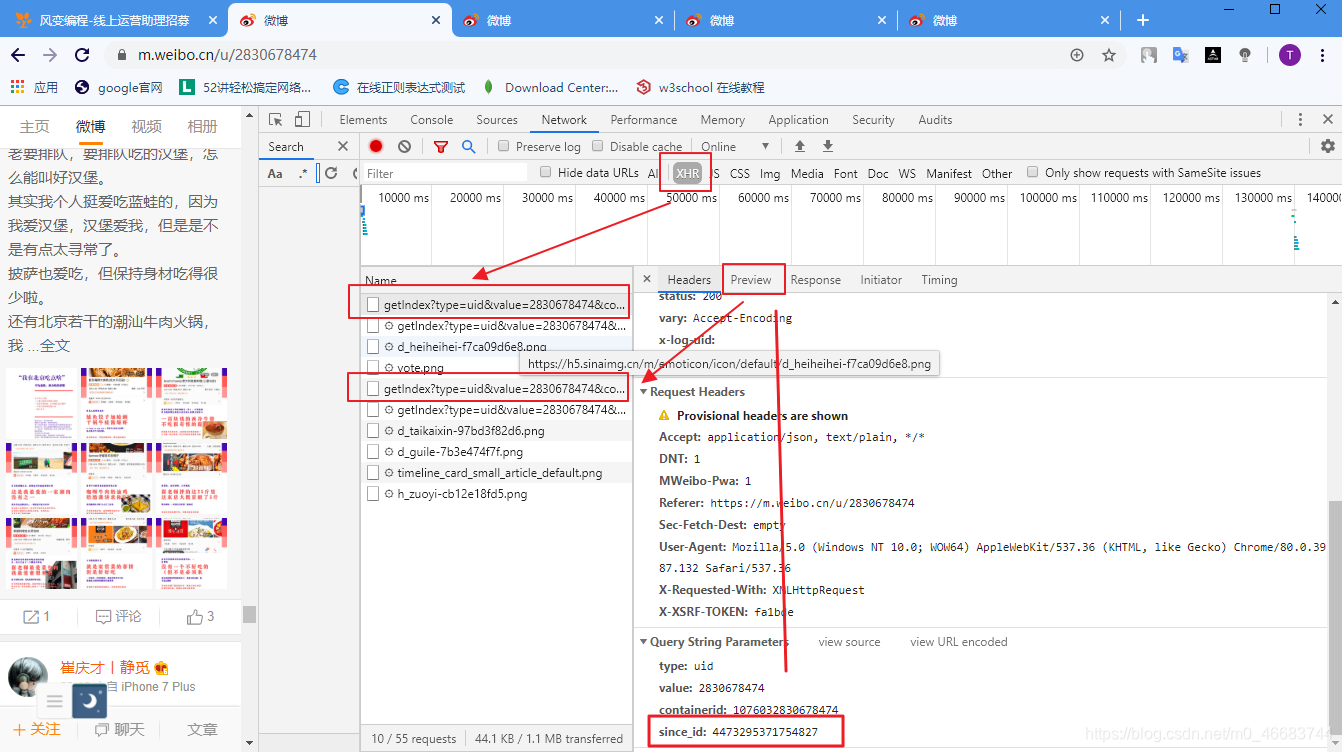
Task: Open network settings gear icon
Action: pos(1327,146)
